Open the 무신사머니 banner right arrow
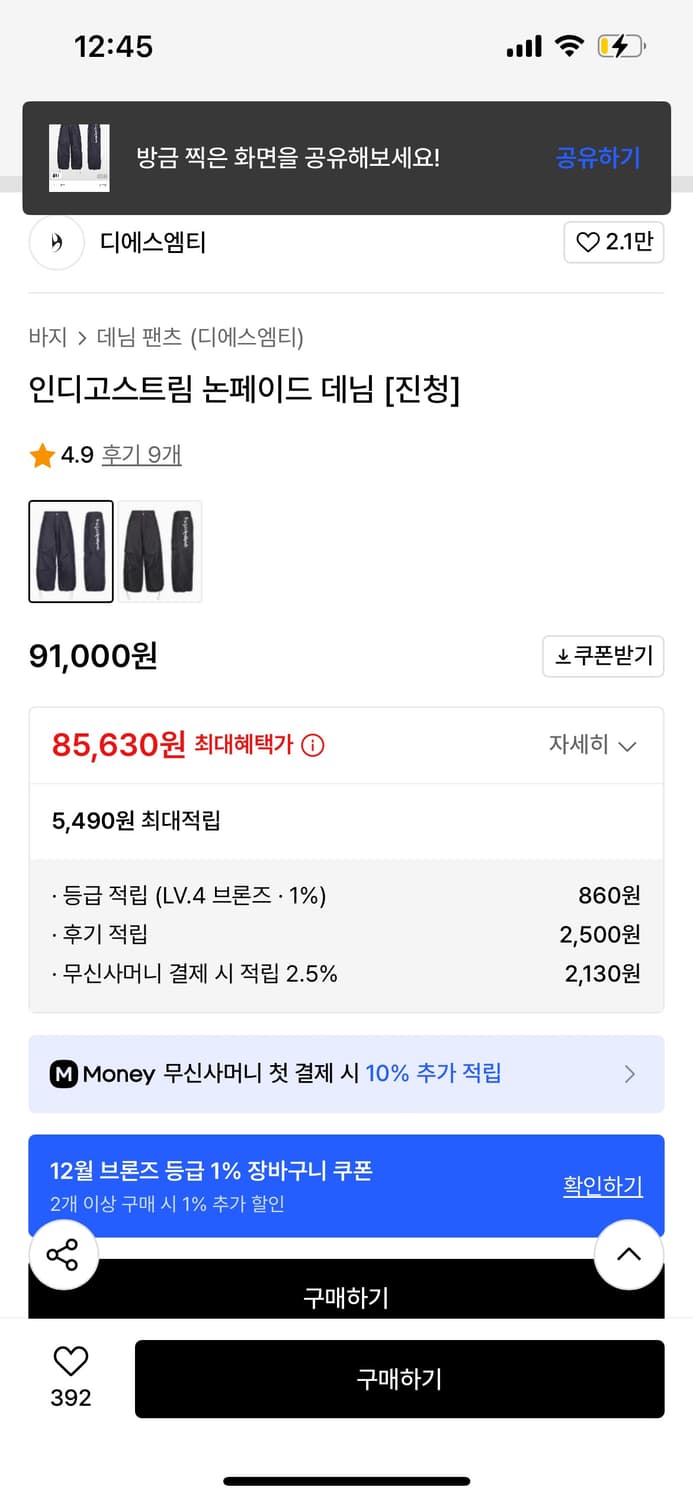This screenshot has height=1500, width=693. pyautogui.click(x=630, y=1074)
